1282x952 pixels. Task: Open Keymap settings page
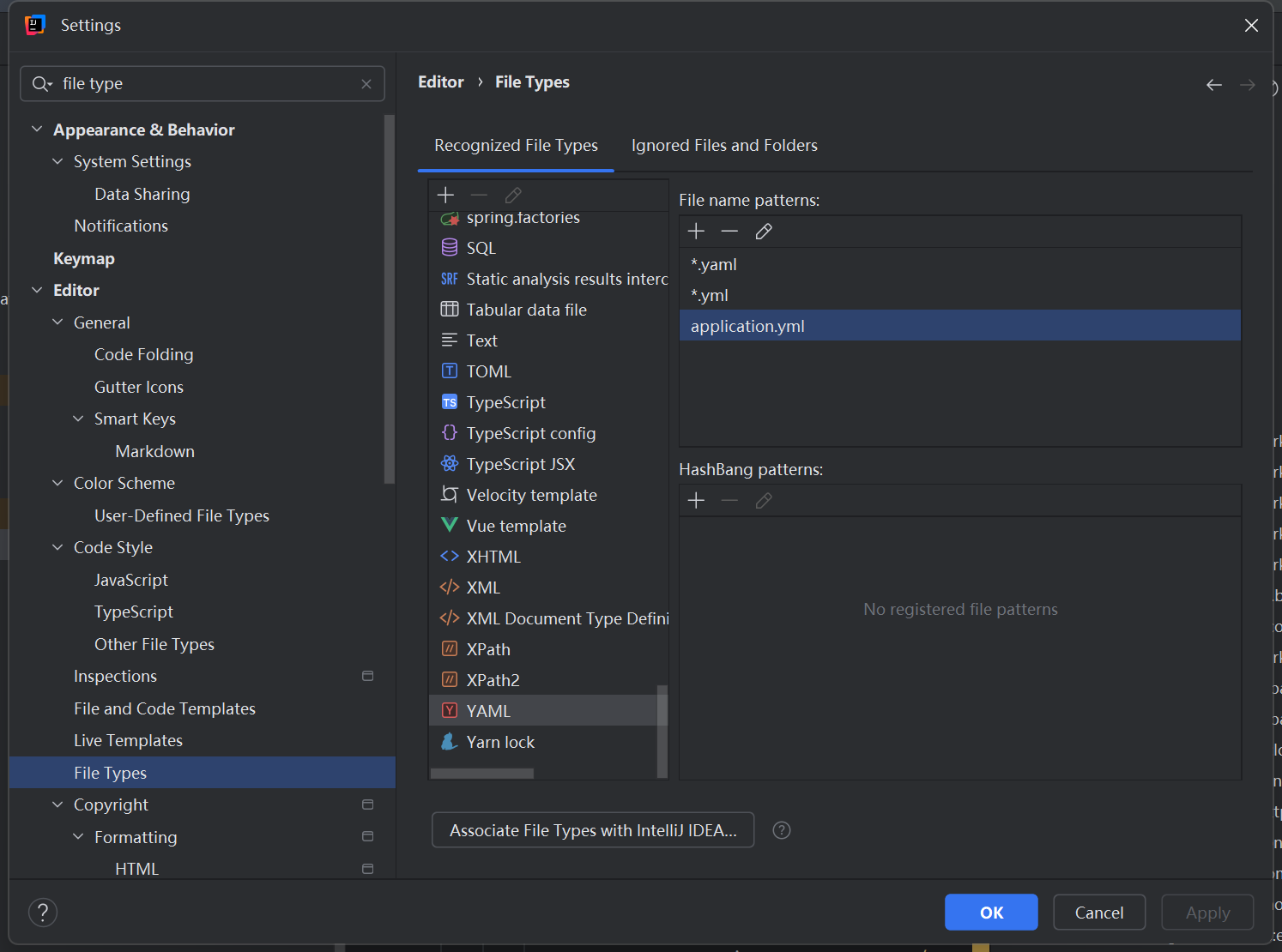coord(83,258)
